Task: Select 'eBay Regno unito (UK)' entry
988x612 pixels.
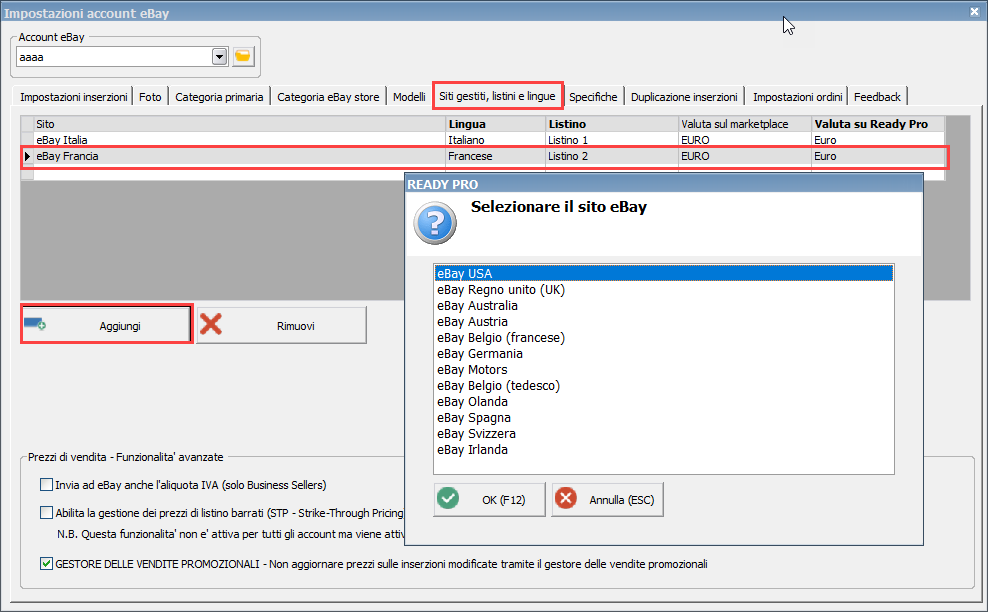Action: [x=663, y=289]
